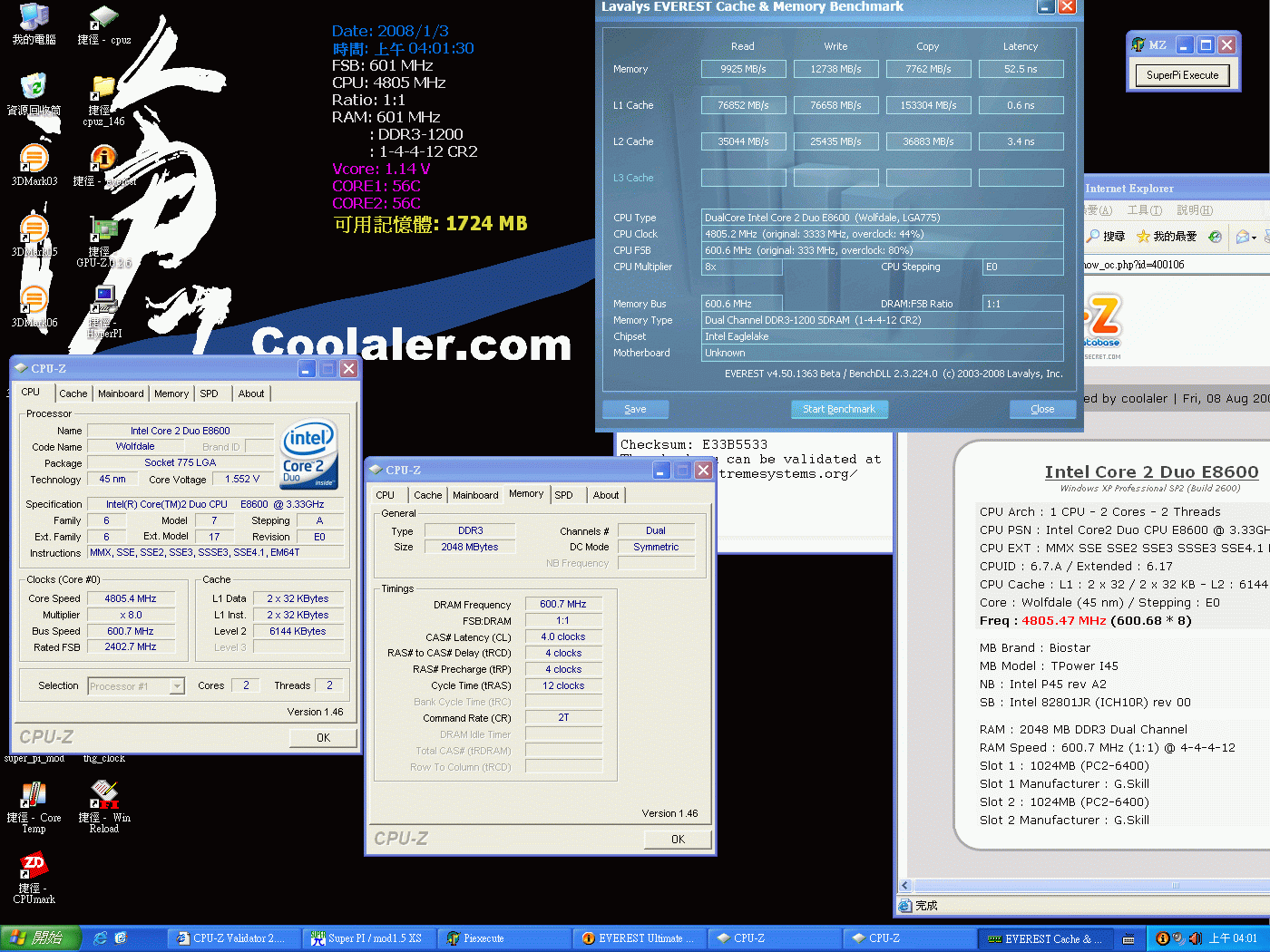
Task: Switch to Cache tab in CPU-Z processor window
Action: coord(73,393)
